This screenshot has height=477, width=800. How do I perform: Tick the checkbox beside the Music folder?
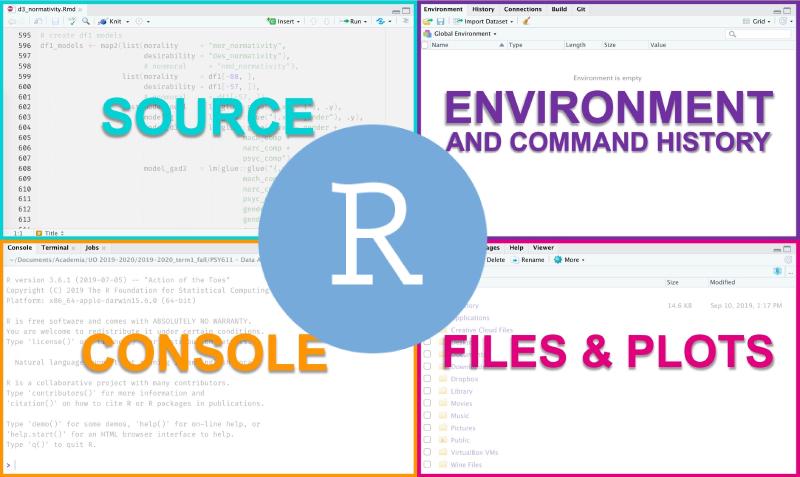[428, 415]
